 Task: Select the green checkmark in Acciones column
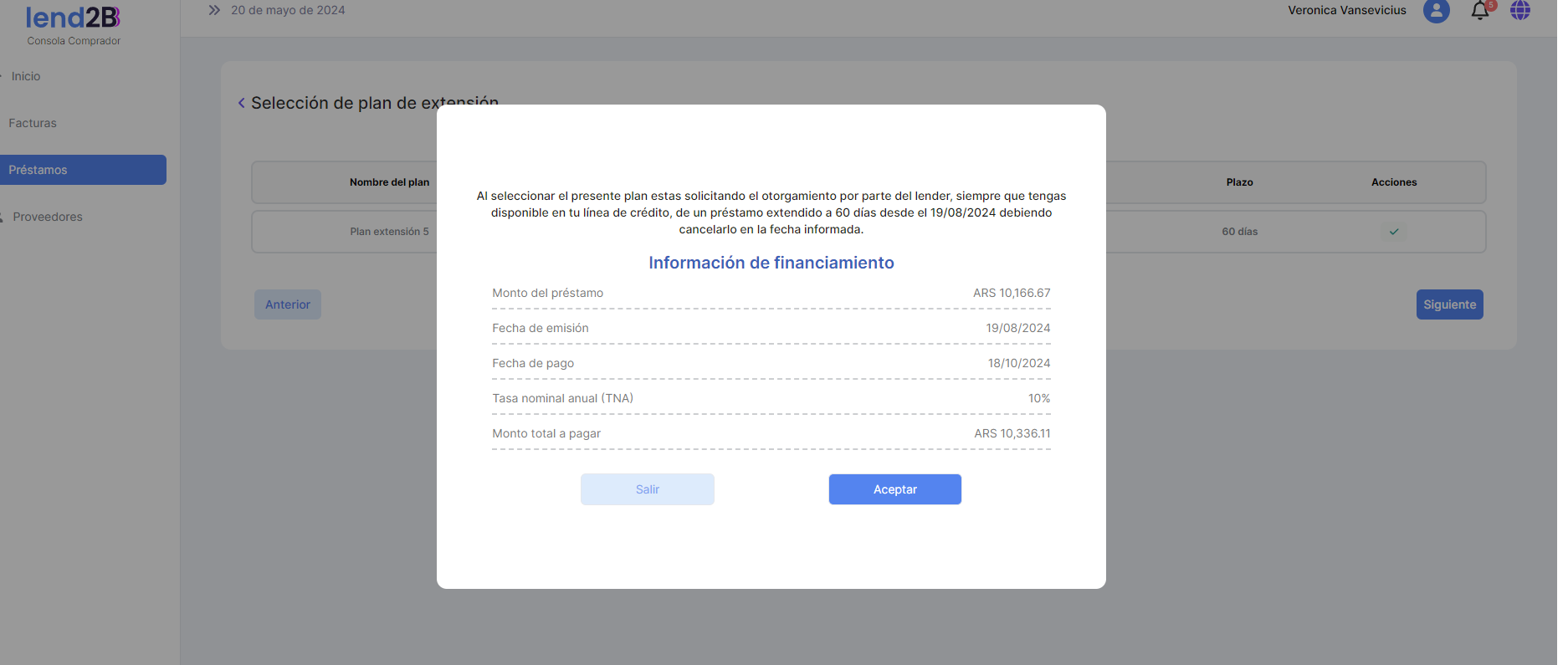point(1394,232)
